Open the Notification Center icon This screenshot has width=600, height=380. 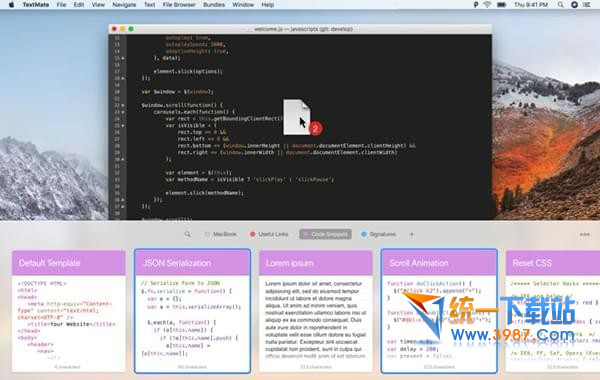point(586,5)
